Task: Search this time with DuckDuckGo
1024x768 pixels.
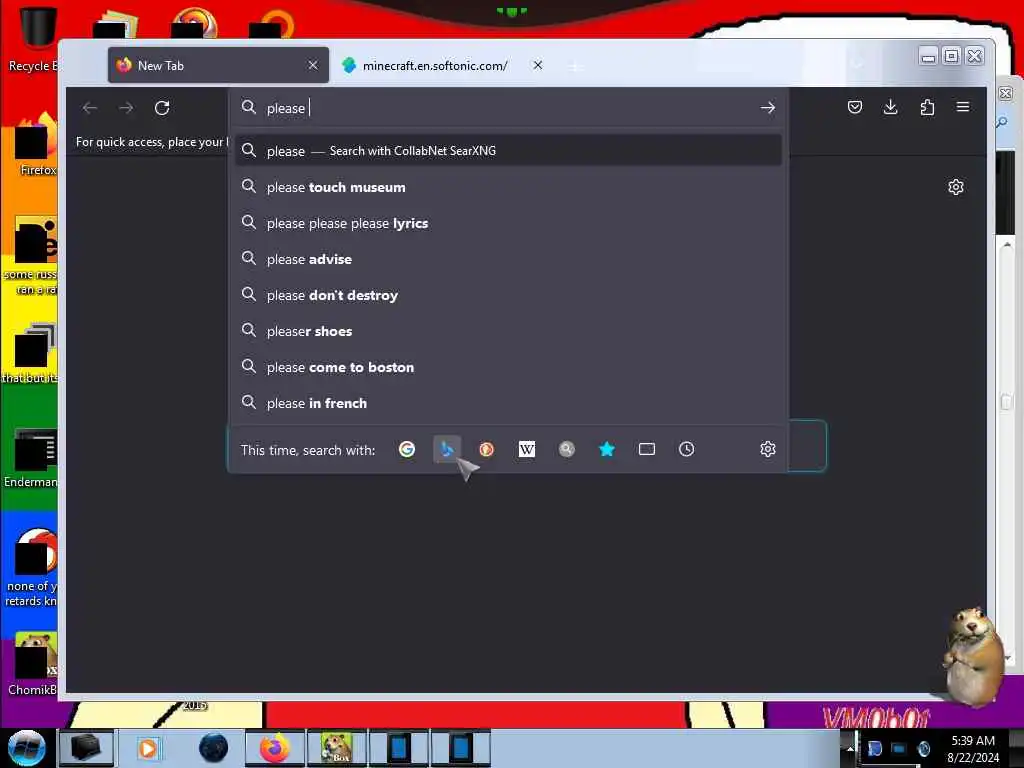Action: 487,449
